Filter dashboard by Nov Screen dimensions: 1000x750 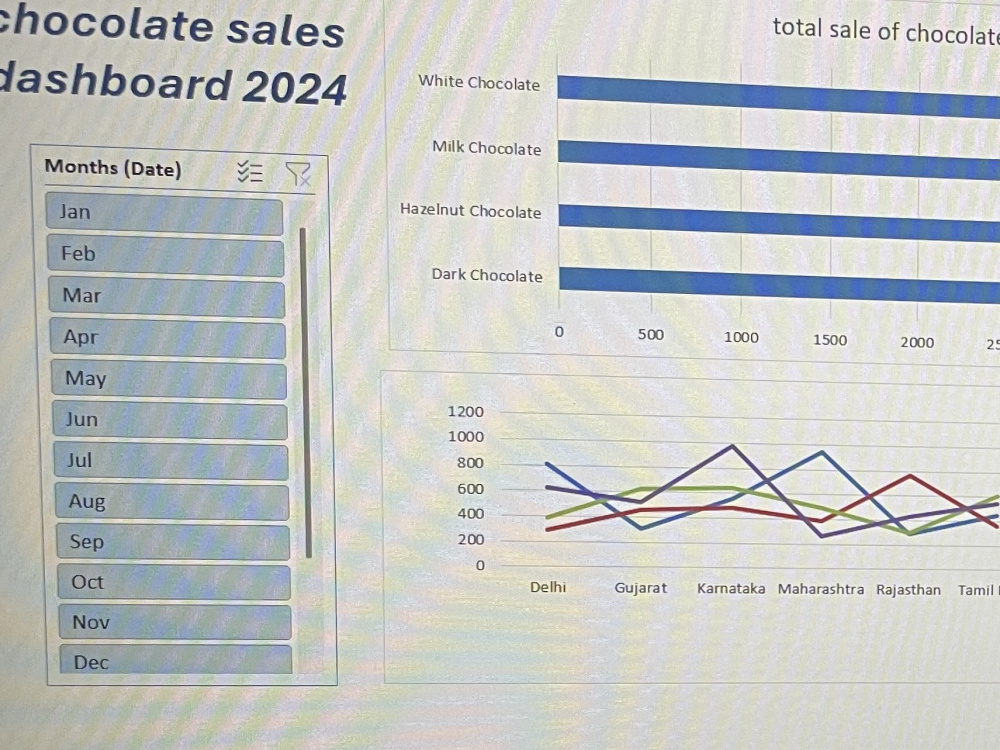(x=175, y=622)
